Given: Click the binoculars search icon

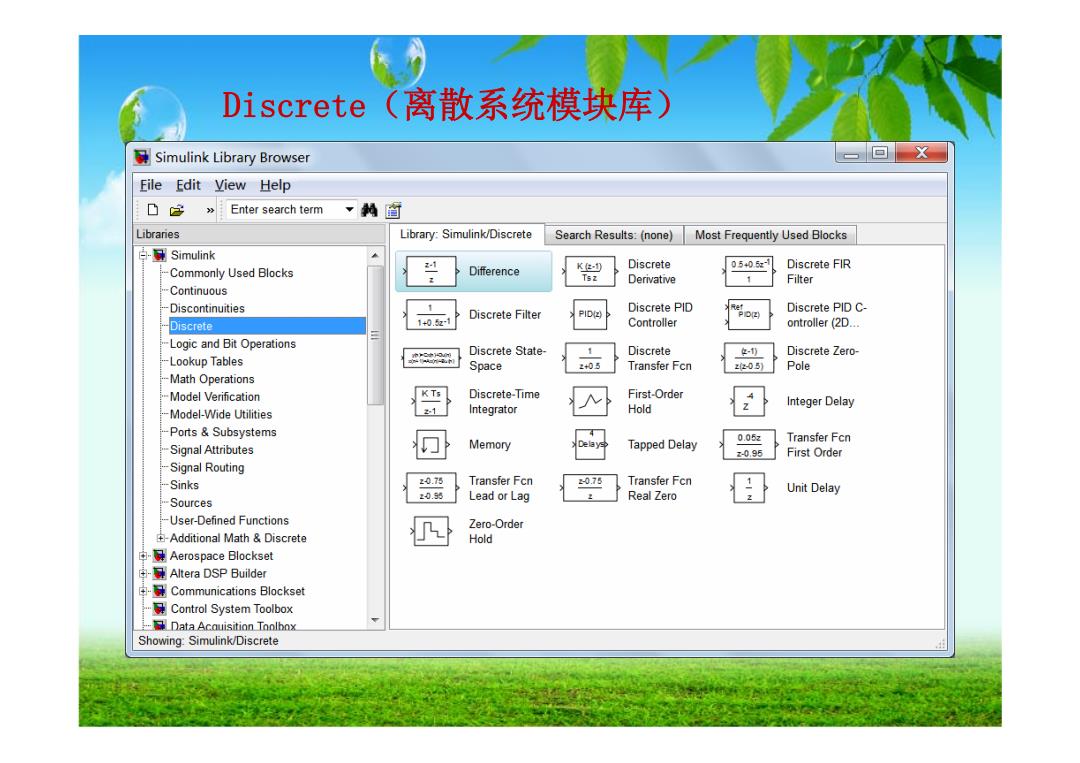Looking at the screenshot, I should (369, 209).
